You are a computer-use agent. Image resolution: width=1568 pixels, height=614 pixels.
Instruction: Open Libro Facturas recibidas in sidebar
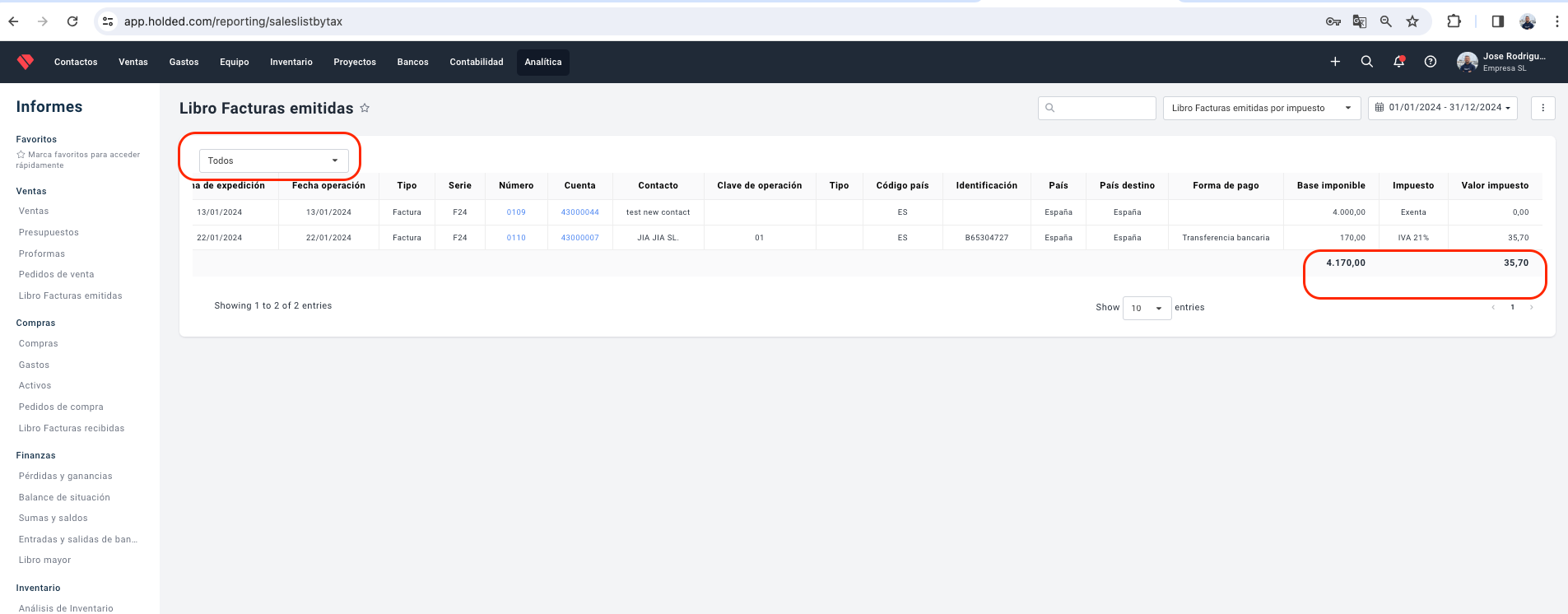click(72, 428)
